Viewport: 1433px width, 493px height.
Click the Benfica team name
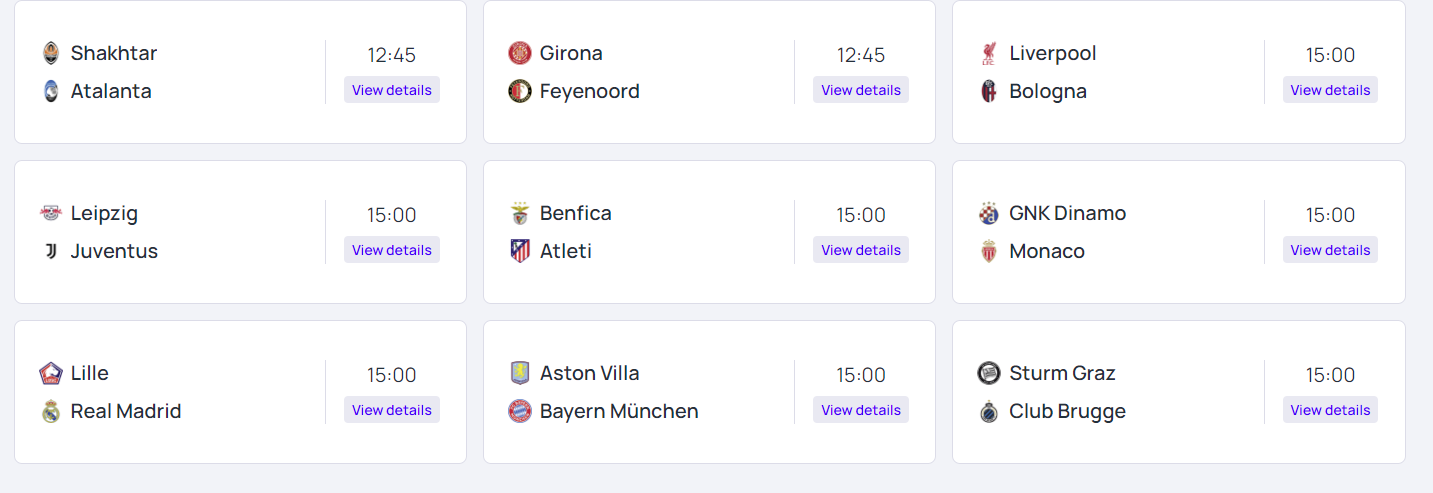575,213
